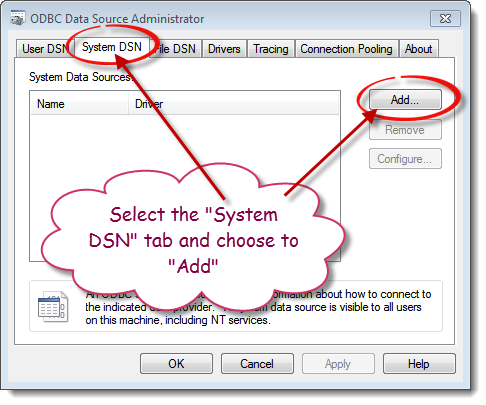Dismiss dialog with Cancel button
This screenshot has height=405, width=486.
click(257, 364)
